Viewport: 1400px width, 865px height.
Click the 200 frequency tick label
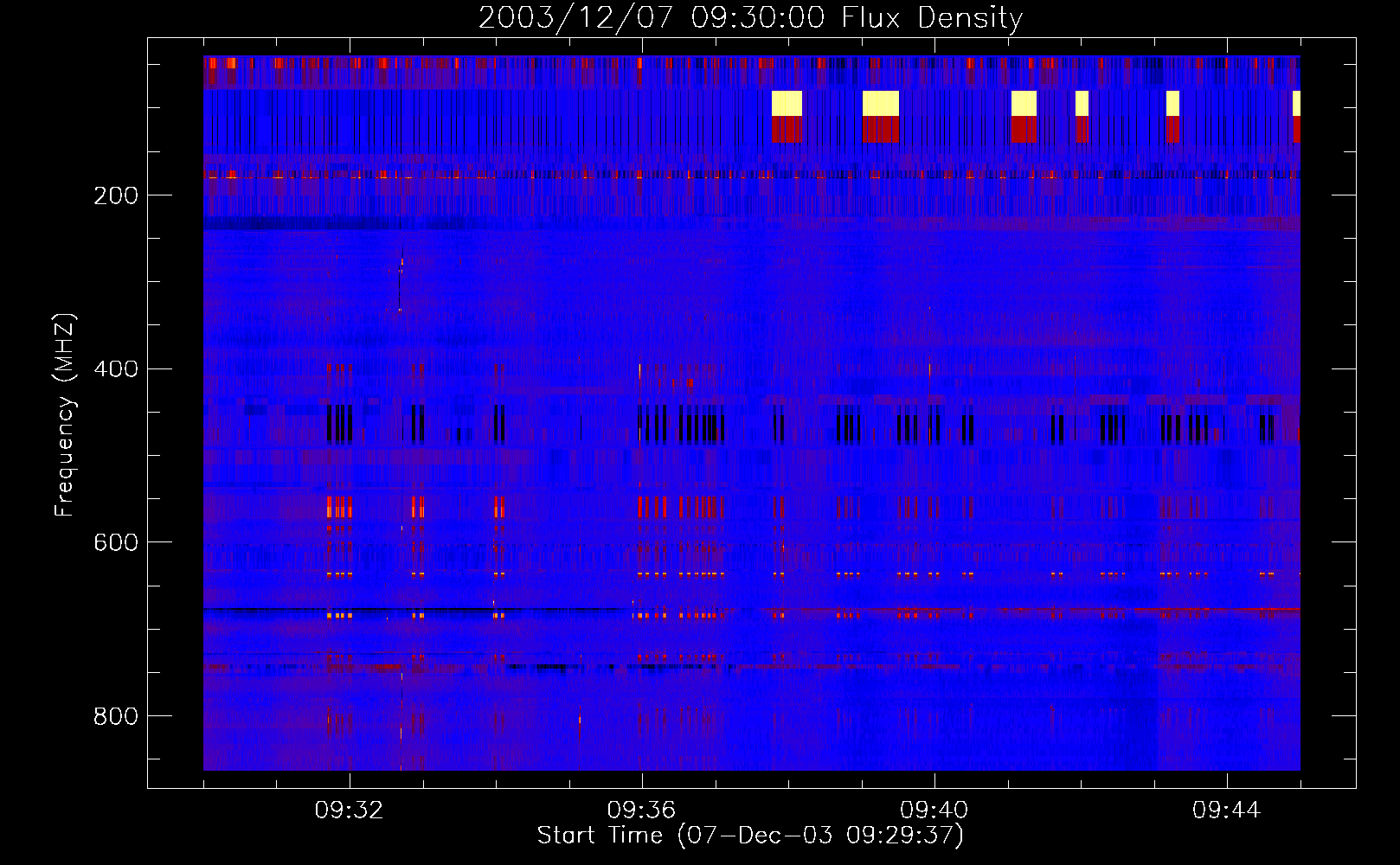click(x=116, y=195)
